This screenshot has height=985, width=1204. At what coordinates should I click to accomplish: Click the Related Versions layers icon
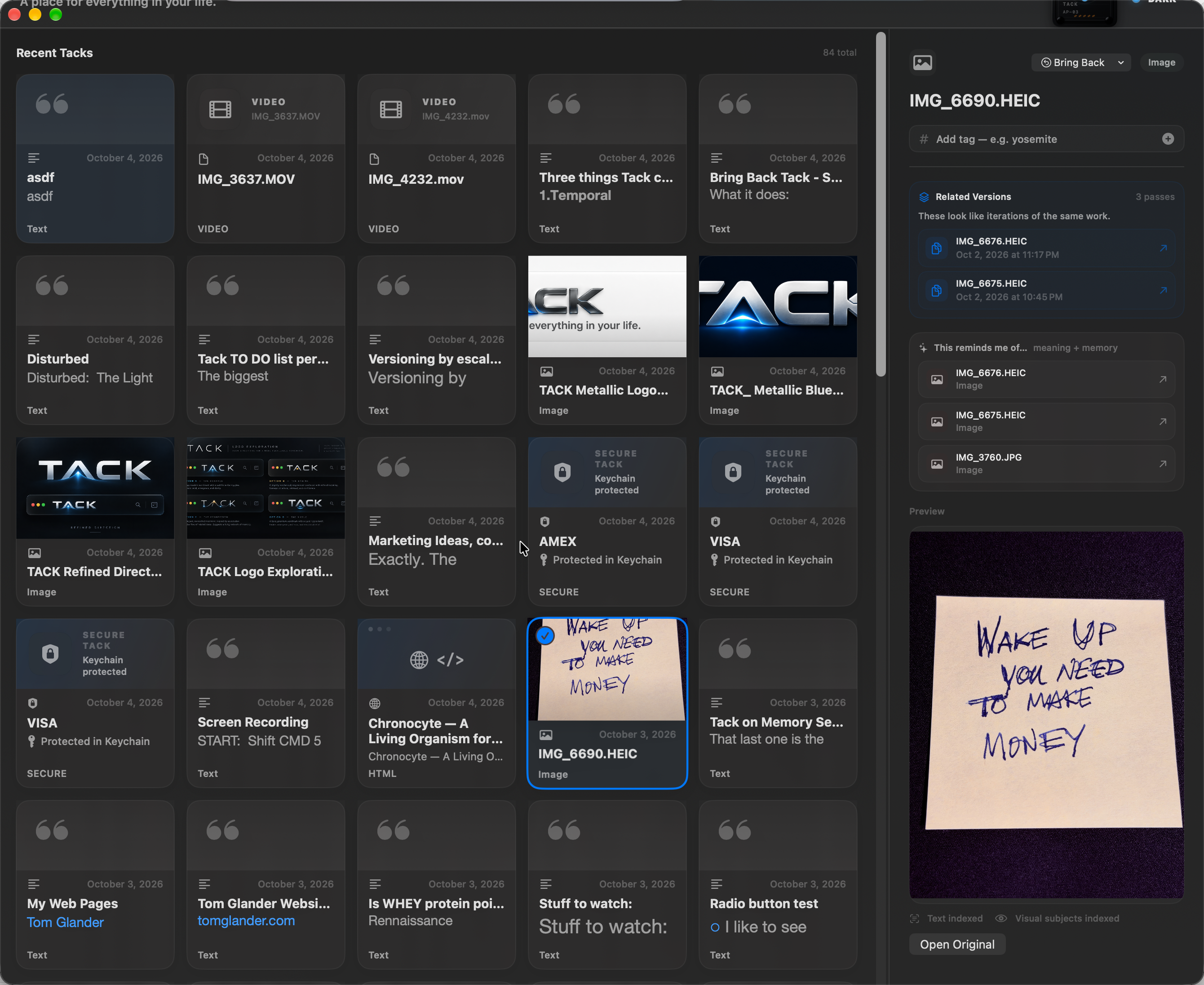tap(924, 197)
